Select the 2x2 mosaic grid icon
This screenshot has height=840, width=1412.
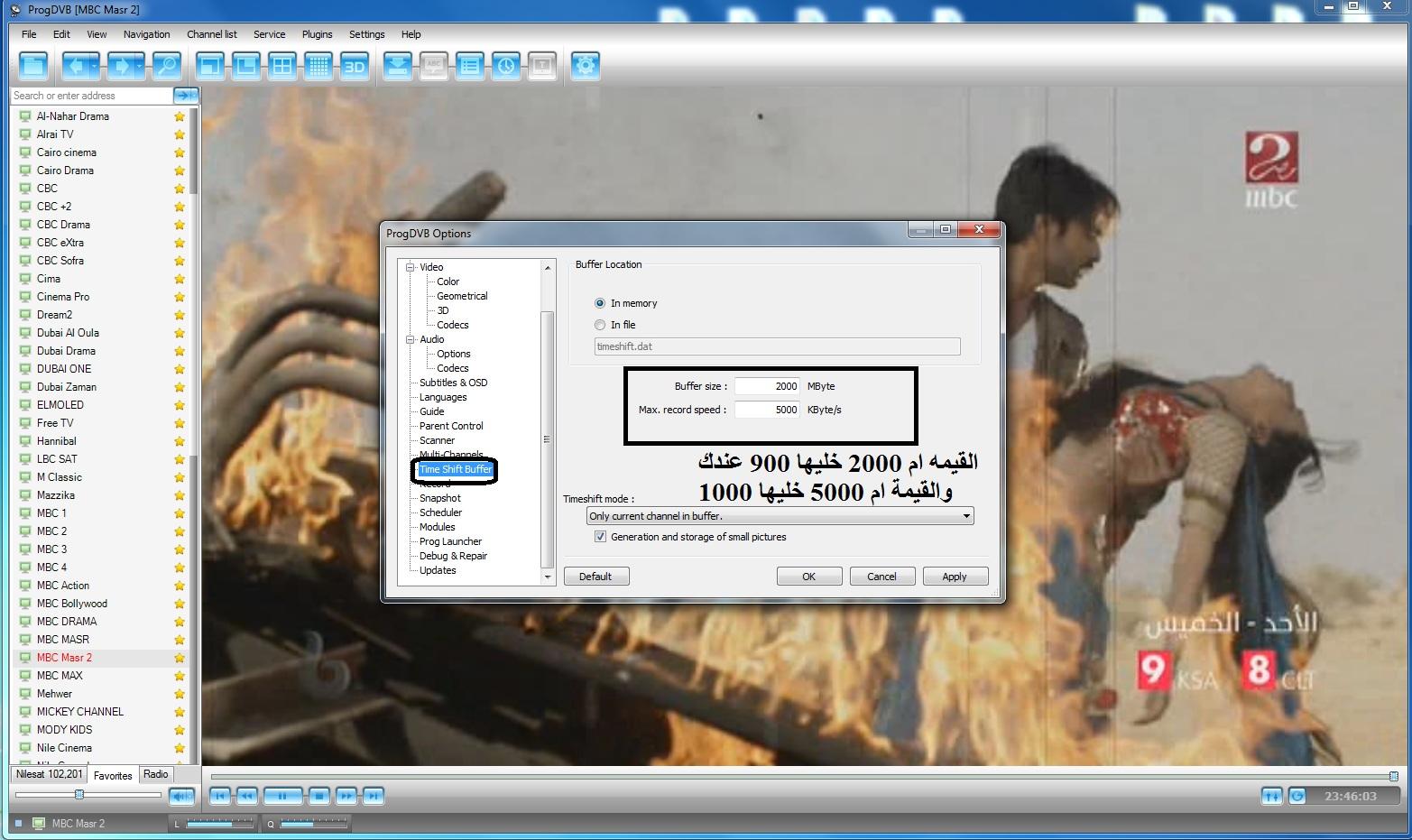tap(282, 66)
